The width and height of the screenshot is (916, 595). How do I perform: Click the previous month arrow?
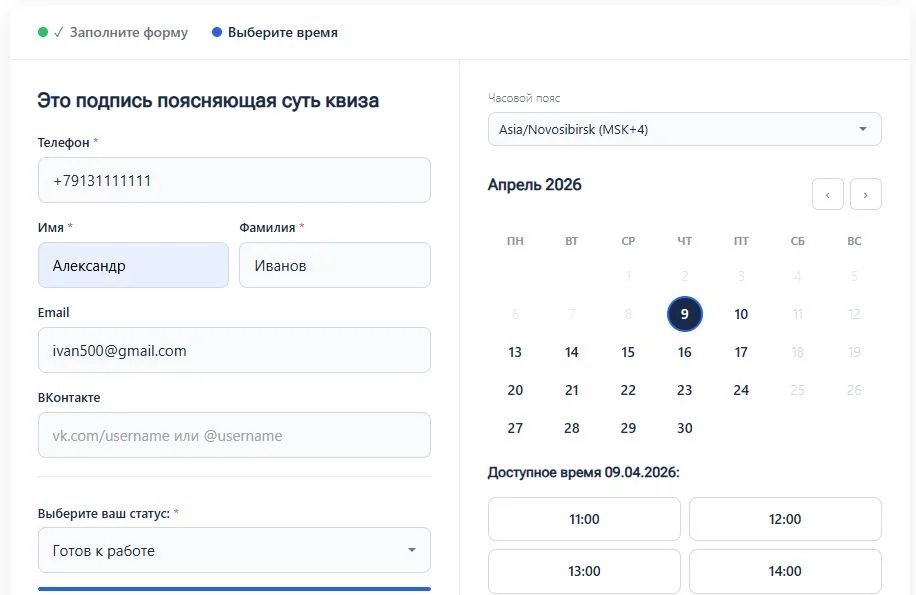coord(827,194)
